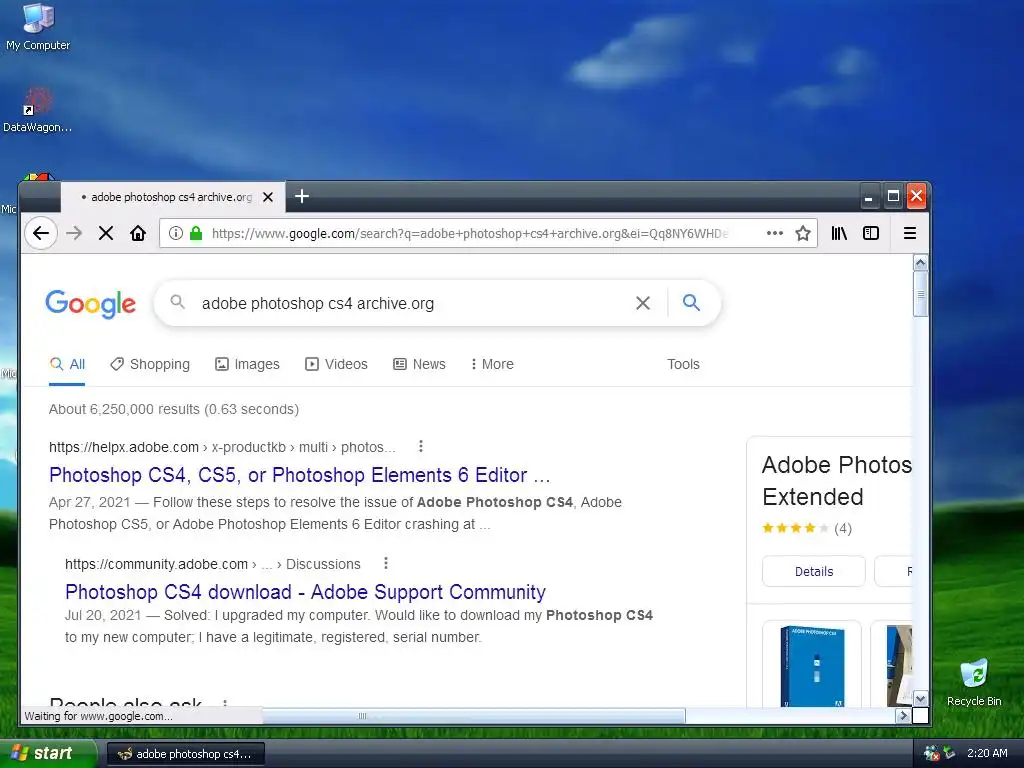Open My Computer desktop icon
Viewport: 1024px width, 768px height.
[x=38, y=27]
